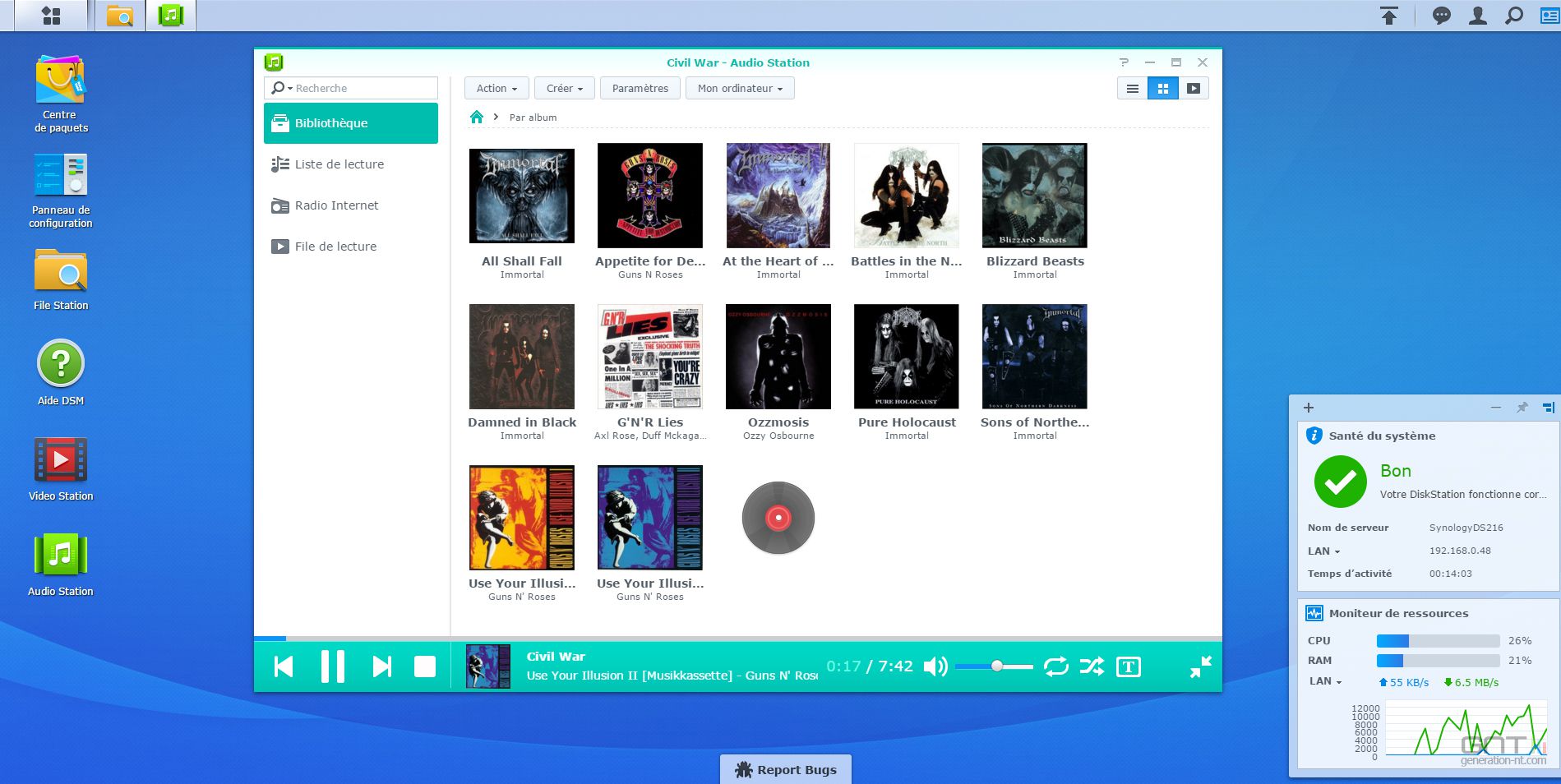The height and width of the screenshot is (784, 1561).
Task: Open Audio Station help question mark
Action: point(1124,62)
